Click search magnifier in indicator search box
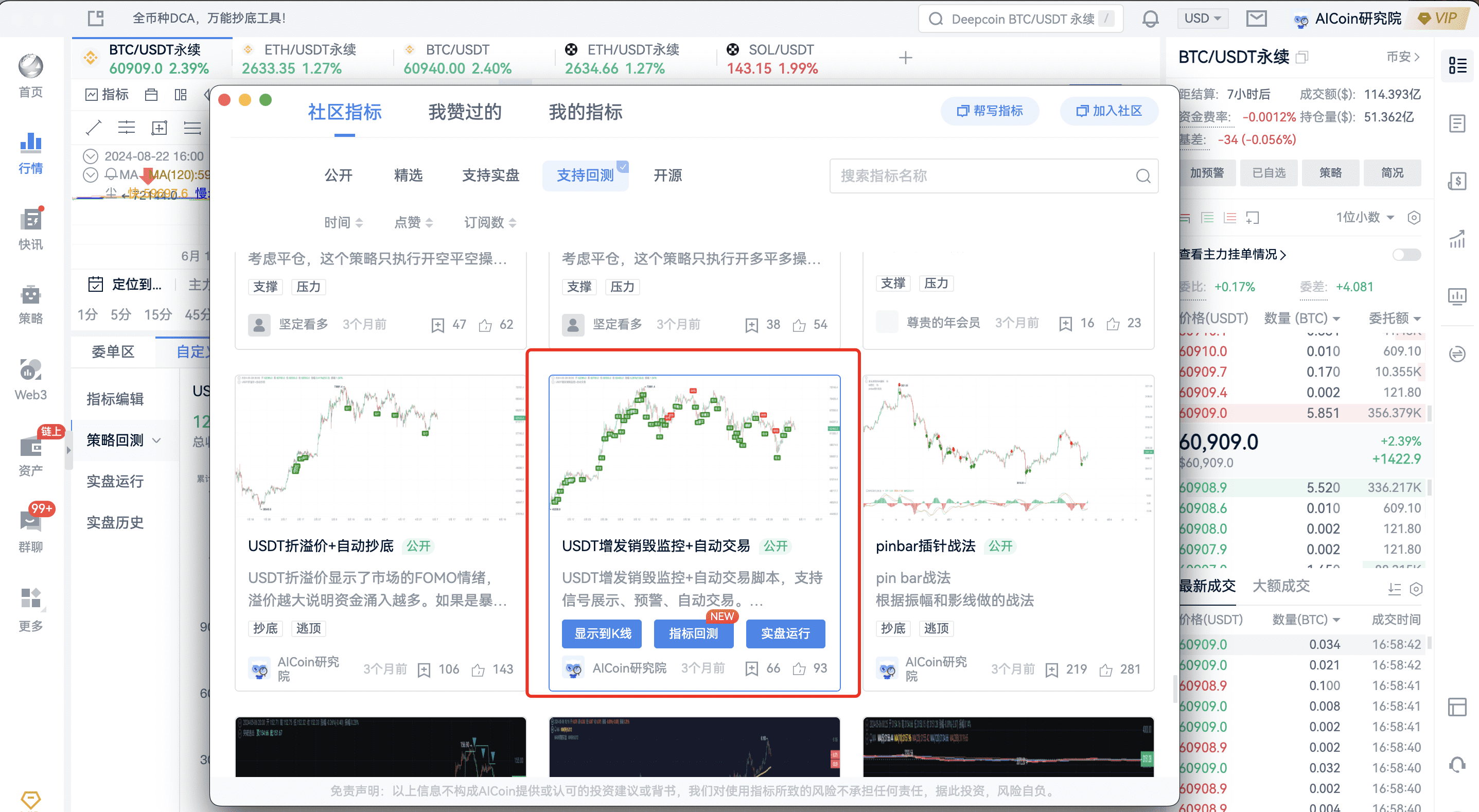The height and width of the screenshot is (812, 1479). (x=1142, y=175)
